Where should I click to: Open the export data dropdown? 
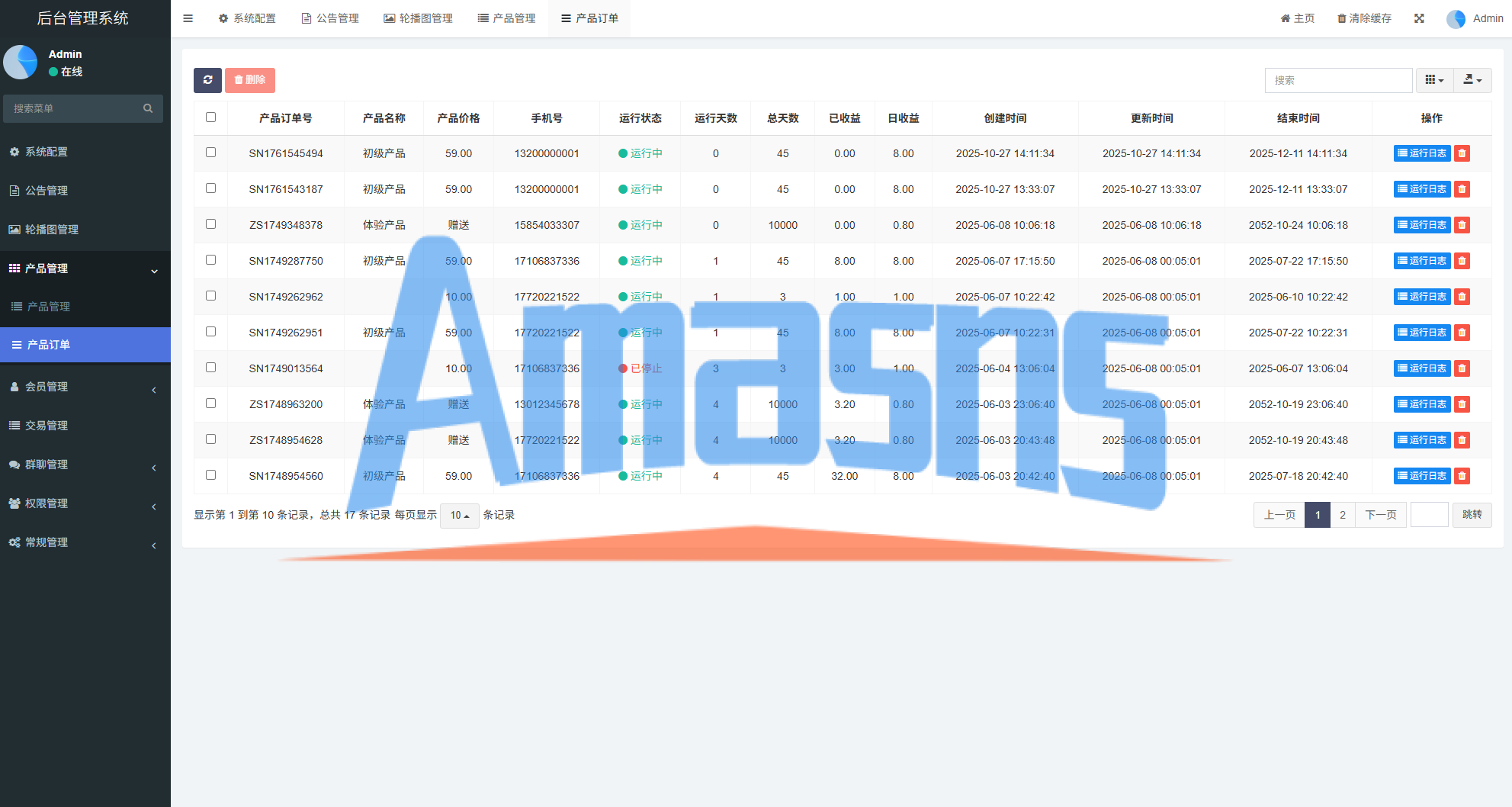point(1472,80)
